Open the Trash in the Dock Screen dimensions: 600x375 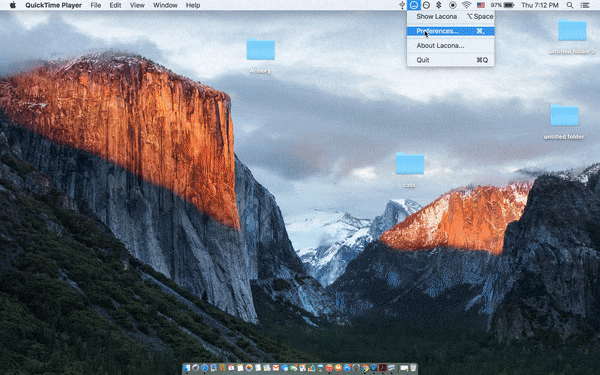click(x=413, y=368)
